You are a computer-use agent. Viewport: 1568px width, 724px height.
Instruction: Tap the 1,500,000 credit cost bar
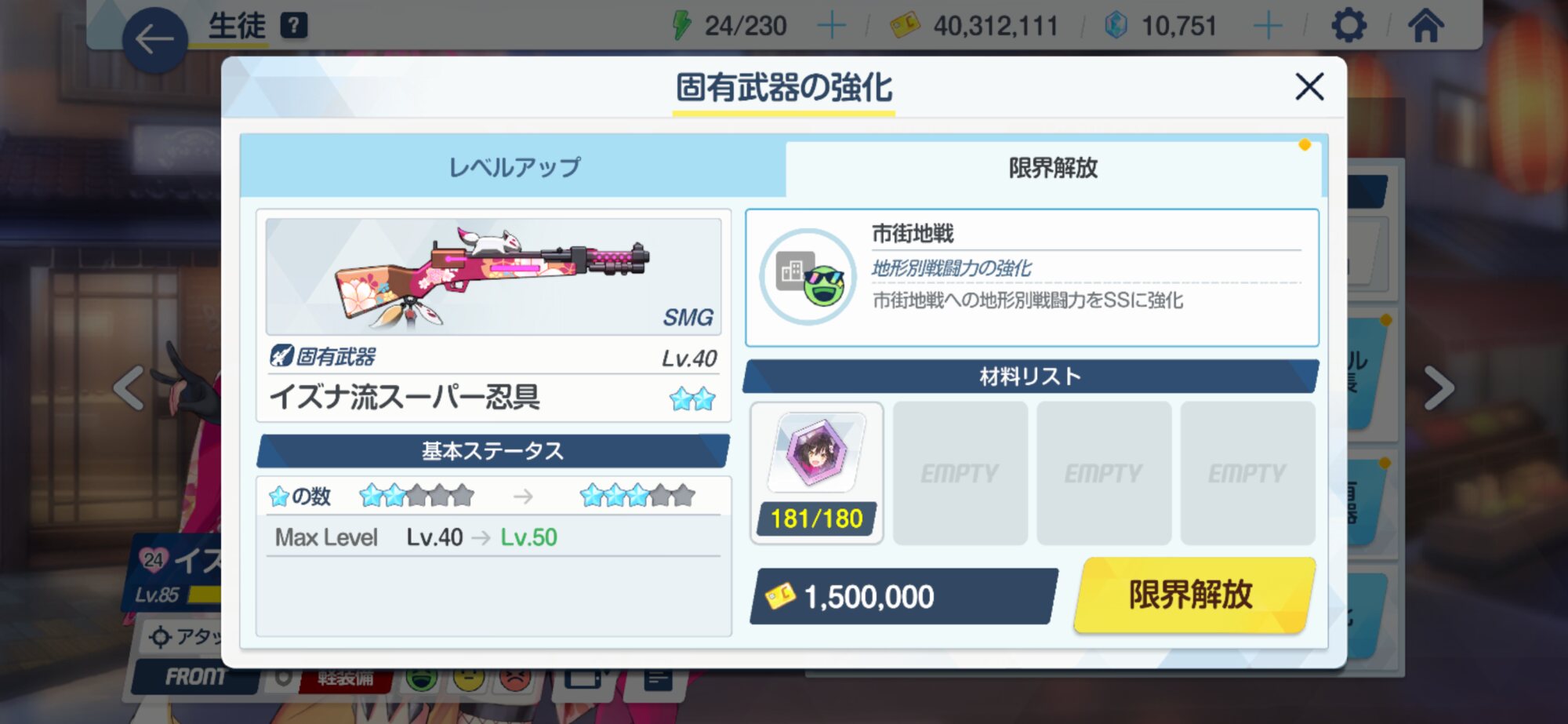pos(903,597)
